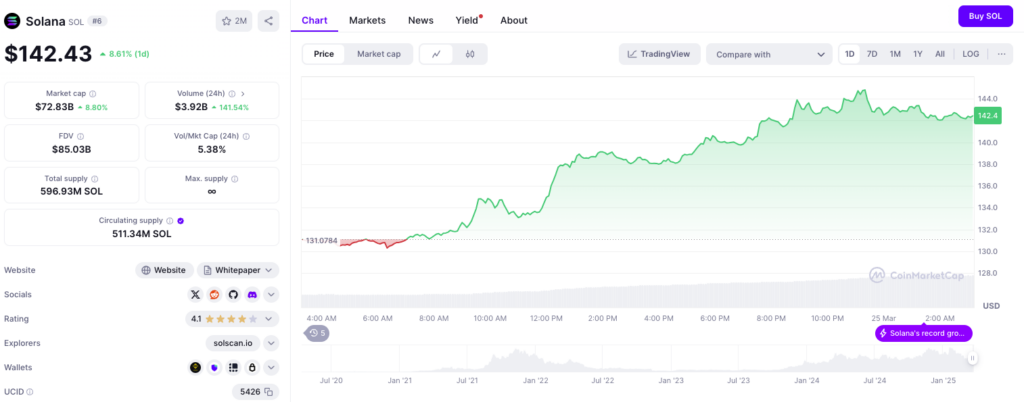Image resolution: width=1024 pixels, height=402 pixels.
Task: Open chart more options ellipsis
Action: [x=1001, y=54]
